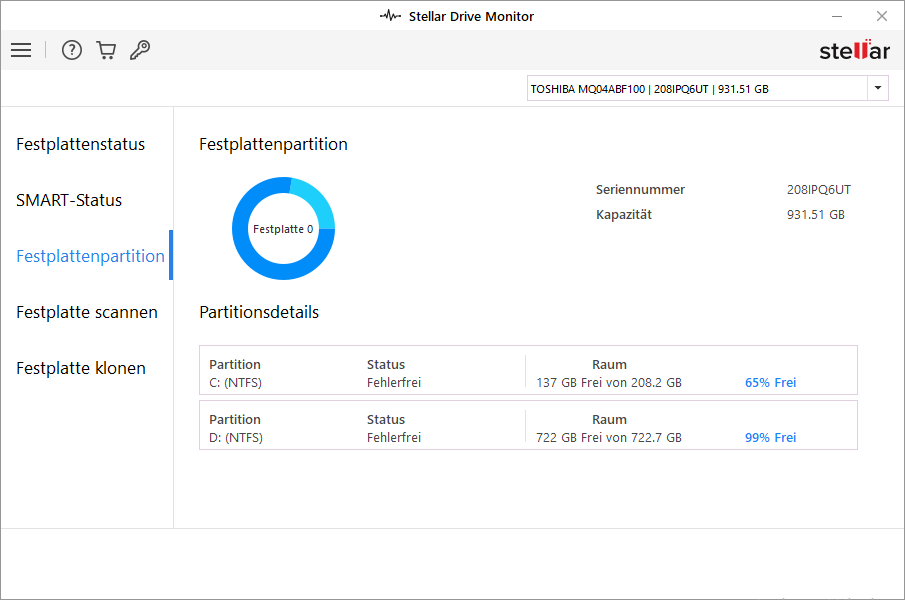
Task: Select the TOSHIBA MQ04ABF100 drive combo box
Action: [x=696, y=88]
